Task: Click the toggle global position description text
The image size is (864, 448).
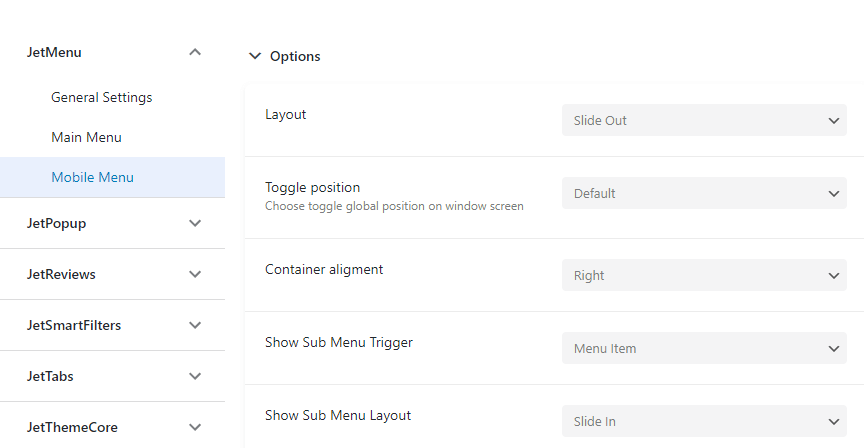Action: point(394,206)
